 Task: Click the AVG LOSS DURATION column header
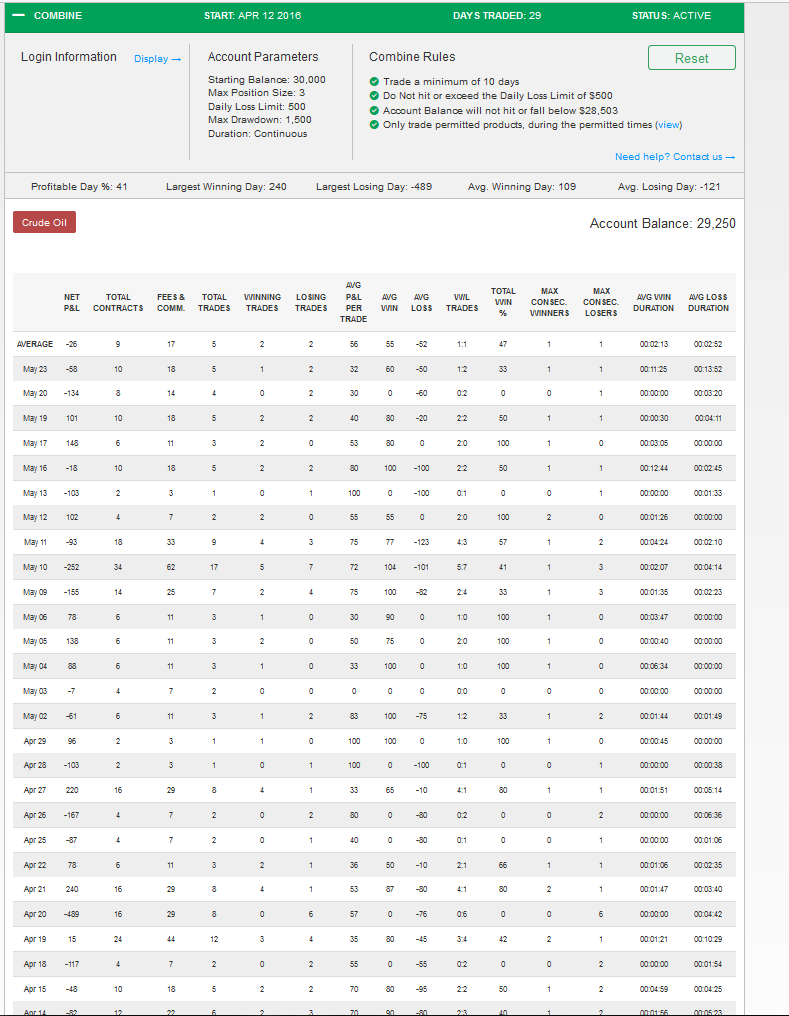[709, 303]
